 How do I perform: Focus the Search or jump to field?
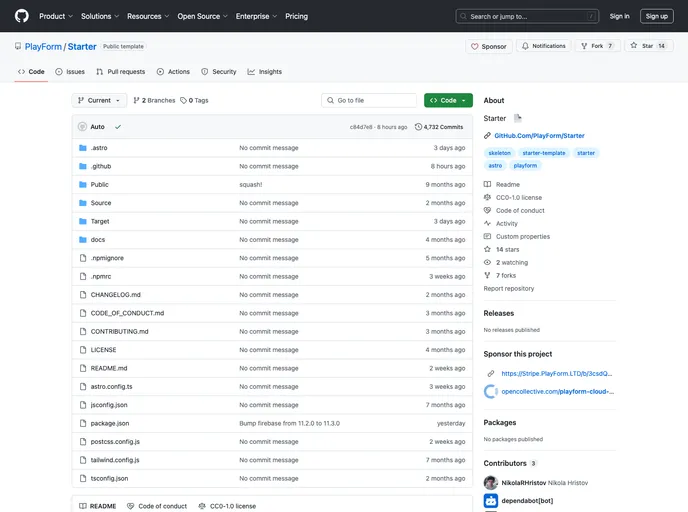pyautogui.click(x=527, y=16)
